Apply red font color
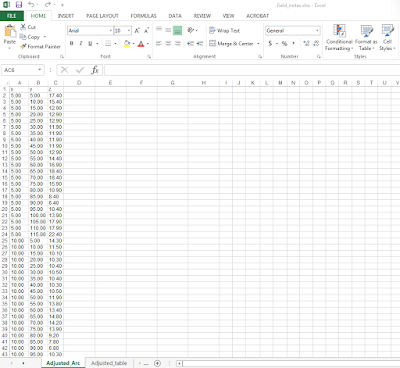400x368 pixels. (x=141, y=43)
